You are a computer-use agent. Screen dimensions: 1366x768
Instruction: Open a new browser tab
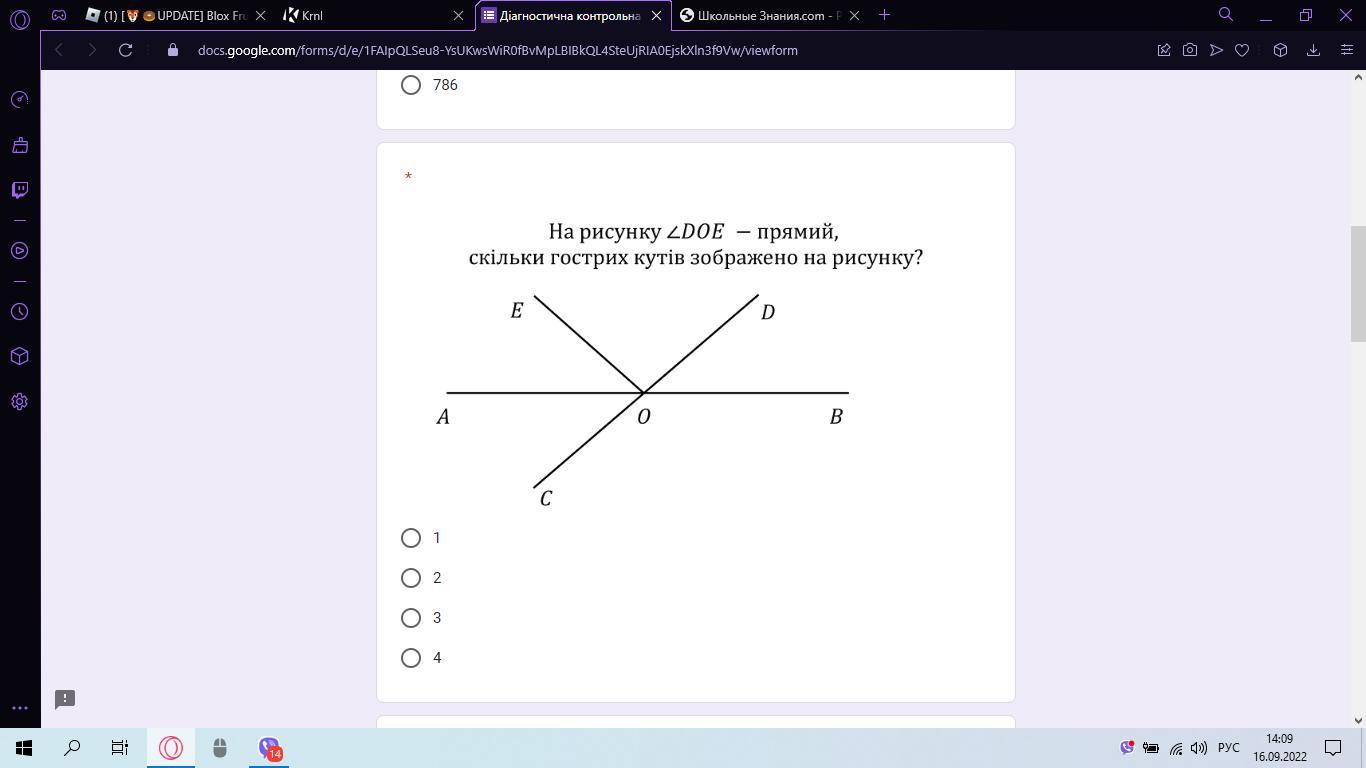(884, 15)
